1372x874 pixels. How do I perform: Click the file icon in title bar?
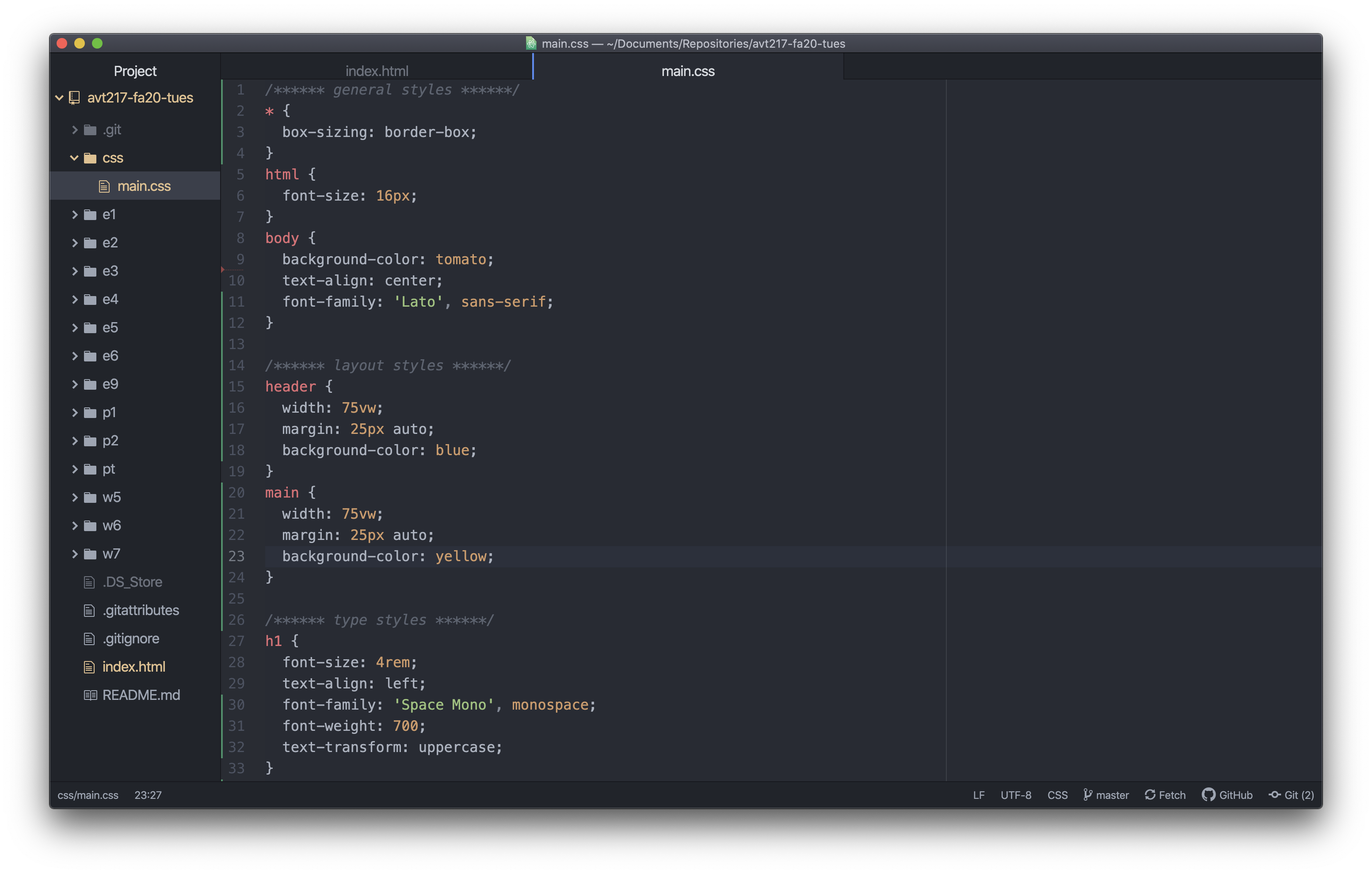click(531, 43)
